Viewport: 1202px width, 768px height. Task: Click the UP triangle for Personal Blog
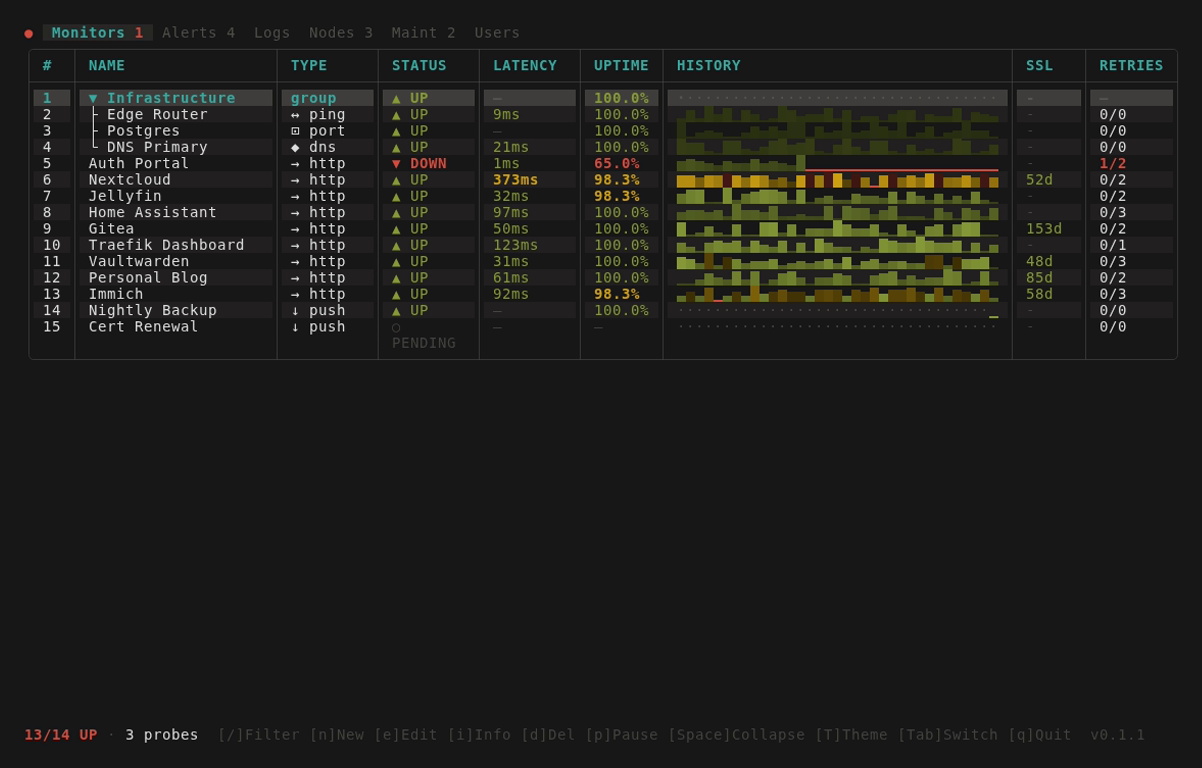coord(397,278)
